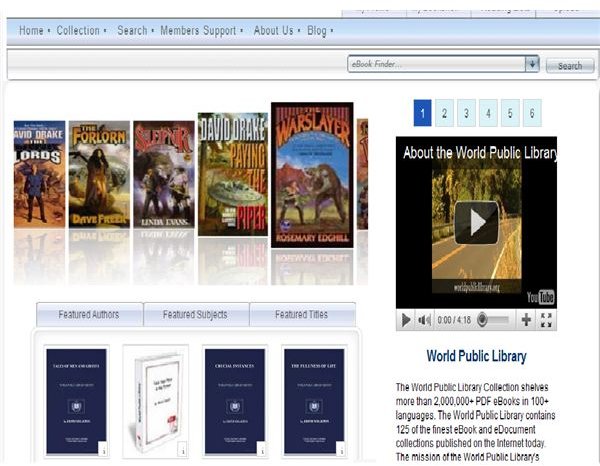
Task: Switch to the Featured Authors tab
Action: coord(89,314)
